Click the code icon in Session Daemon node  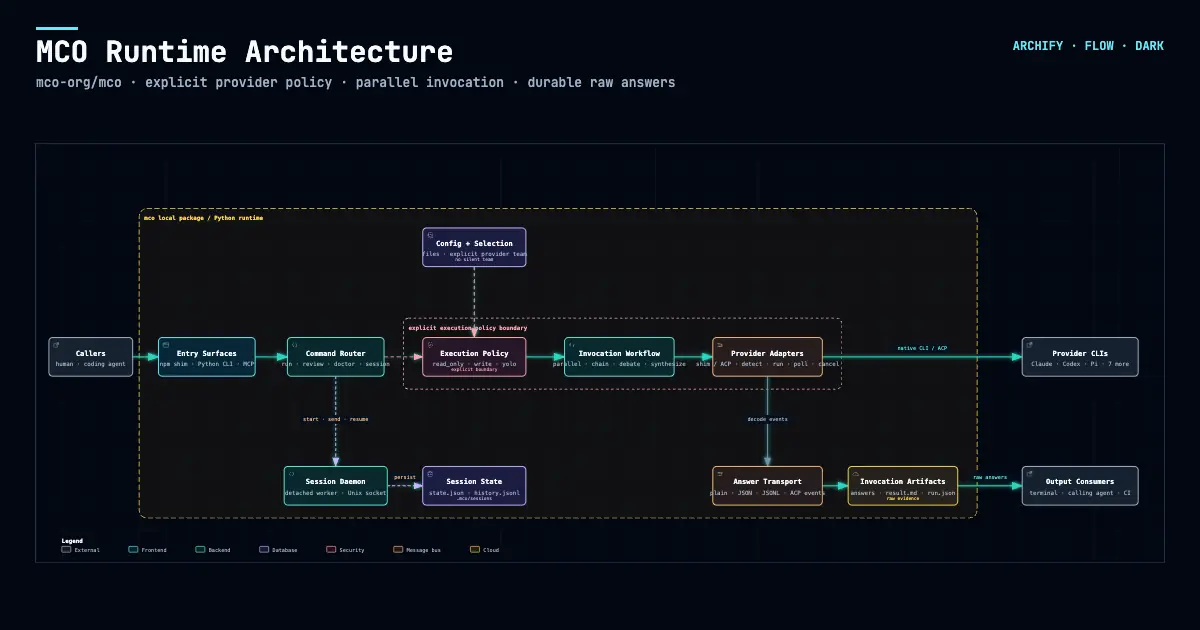coord(291,473)
